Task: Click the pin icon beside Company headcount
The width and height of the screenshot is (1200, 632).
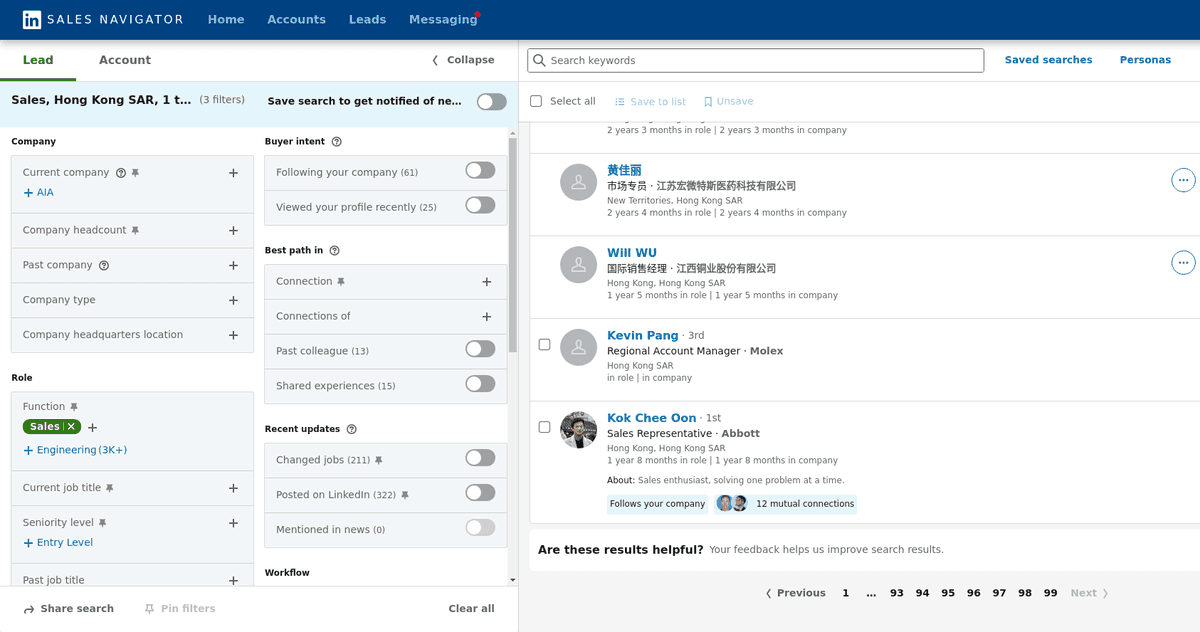Action: [135, 231]
